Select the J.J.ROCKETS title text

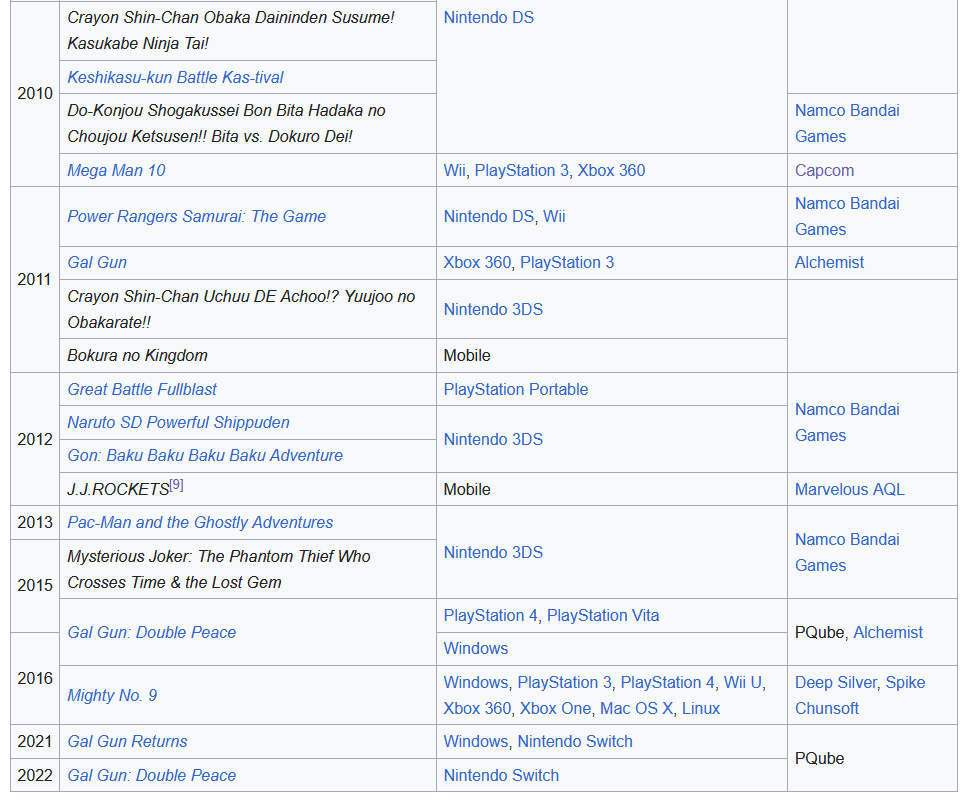[x=118, y=489]
